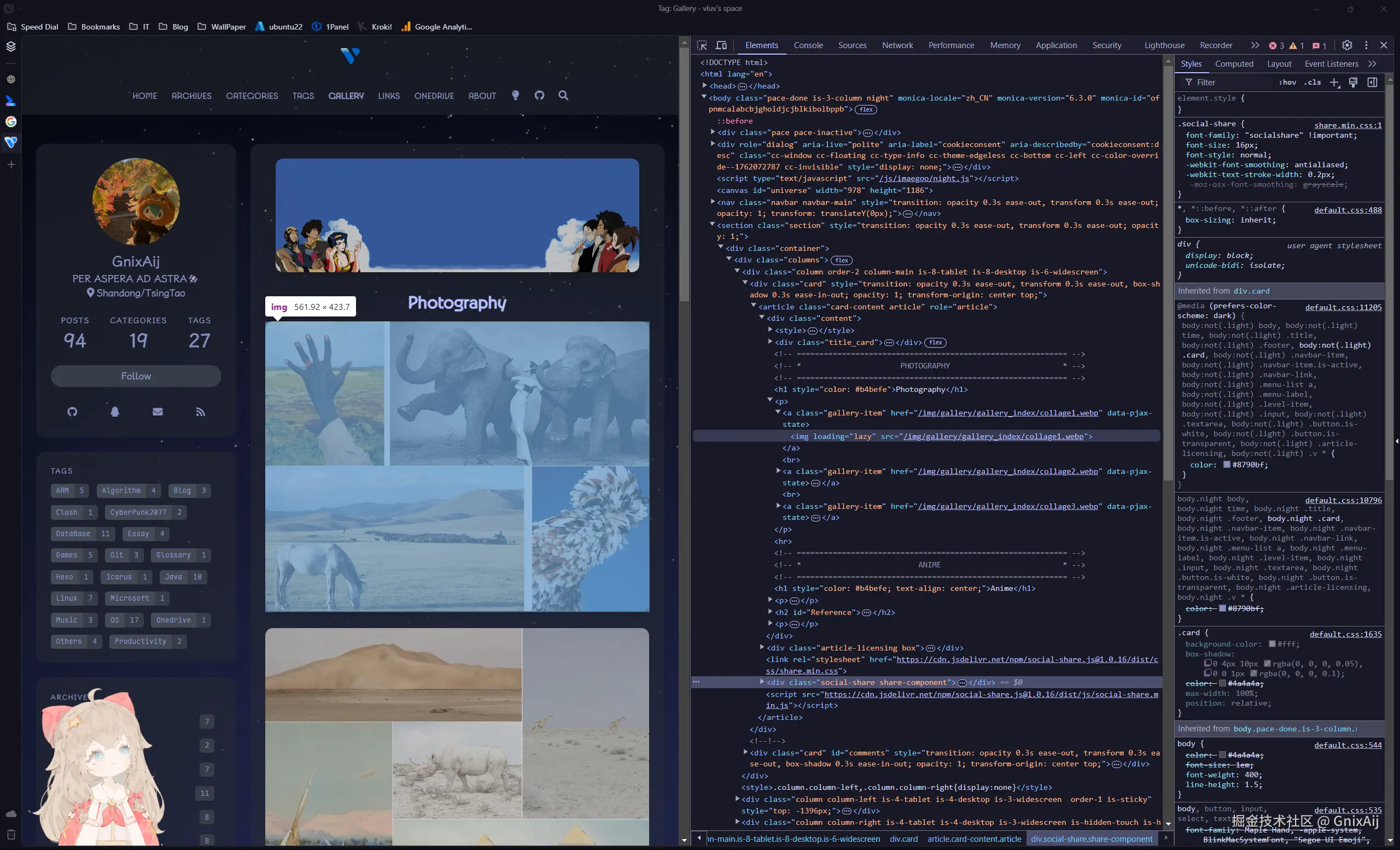This screenshot has height=850, width=1400.
Task: Toggle the device toolbar icon
Action: (x=721, y=45)
